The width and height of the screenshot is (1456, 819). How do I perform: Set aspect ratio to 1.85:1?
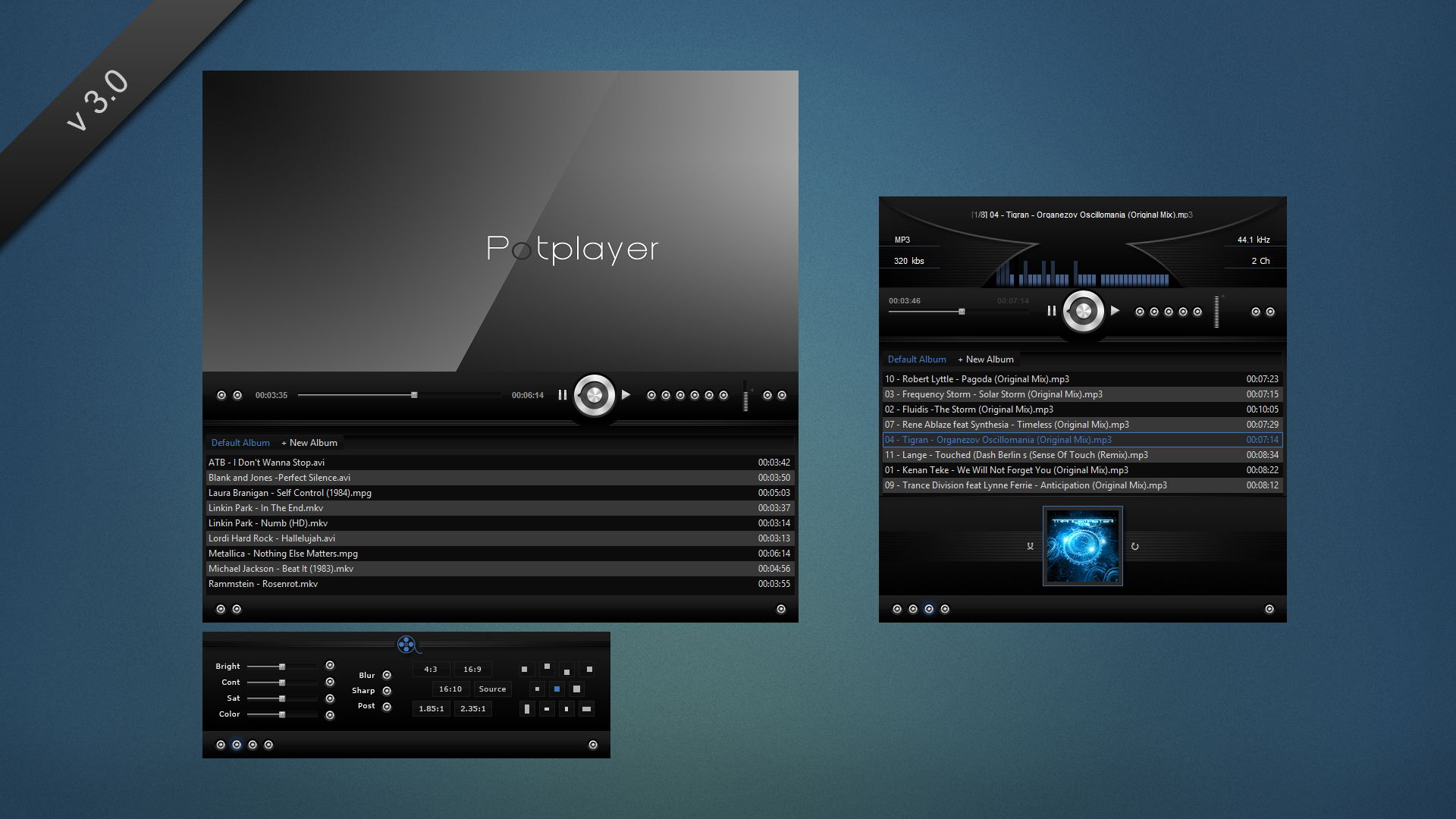[431, 709]
